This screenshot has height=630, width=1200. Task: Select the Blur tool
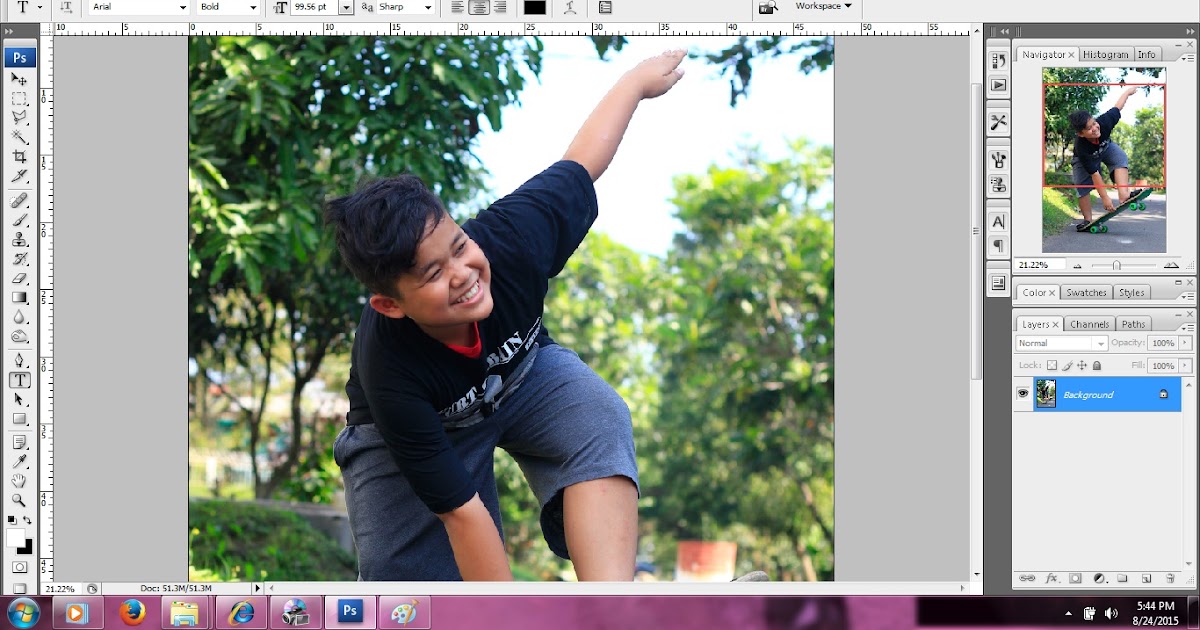tap(19, 317)
